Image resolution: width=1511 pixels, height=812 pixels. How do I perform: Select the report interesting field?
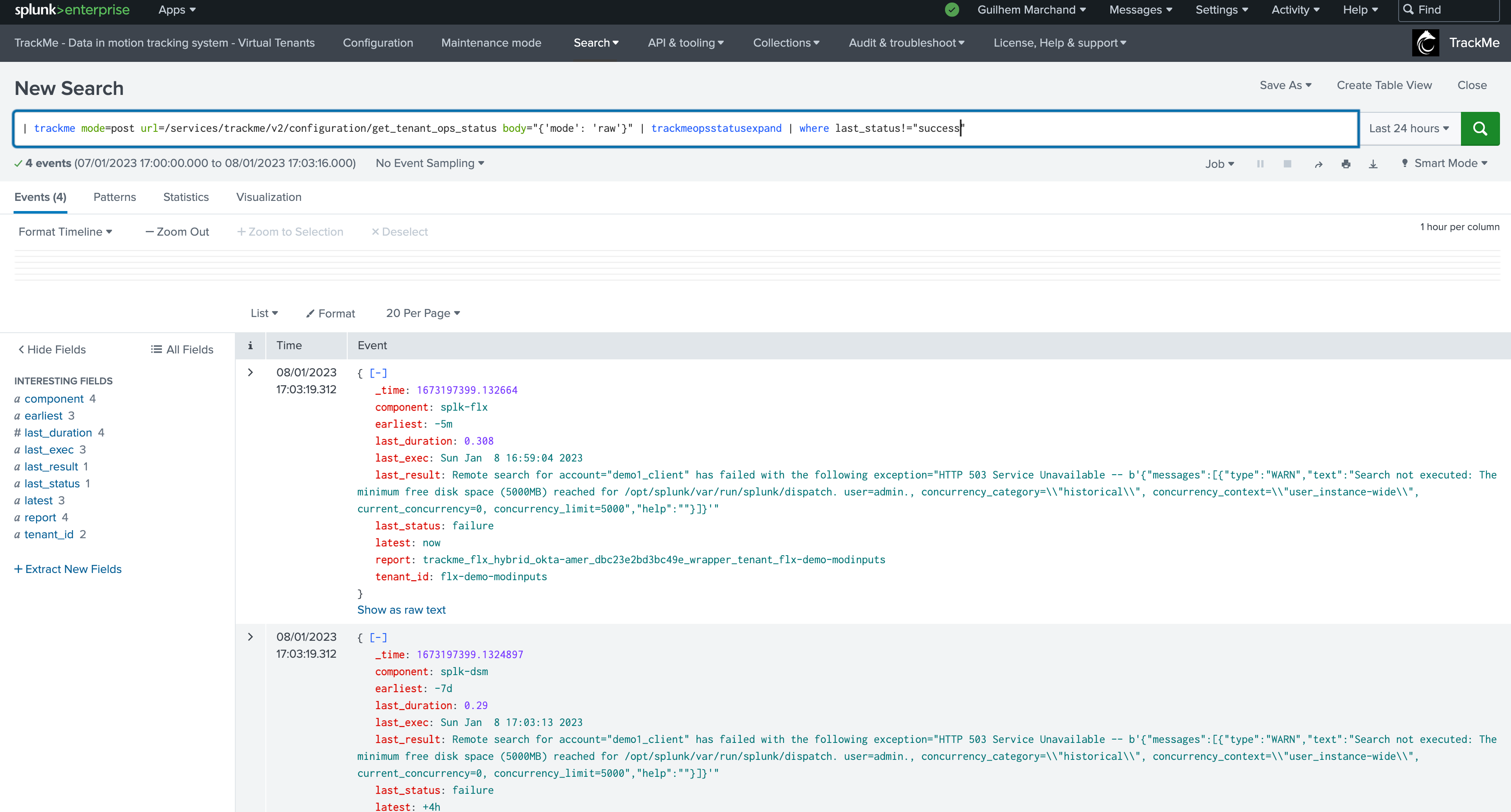pos(40,518)
